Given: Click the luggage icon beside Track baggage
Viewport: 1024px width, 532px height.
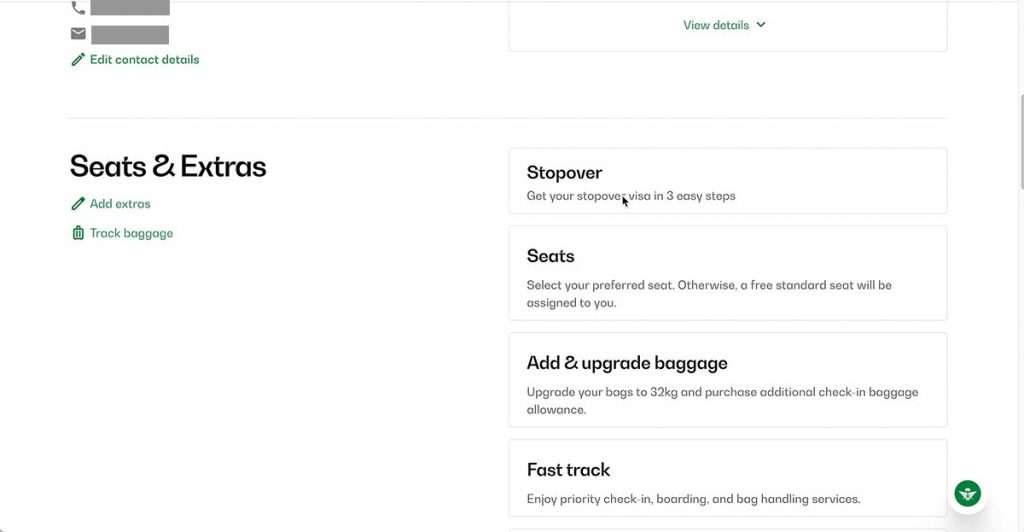Looking at the screenshot, I should point(78,233).
